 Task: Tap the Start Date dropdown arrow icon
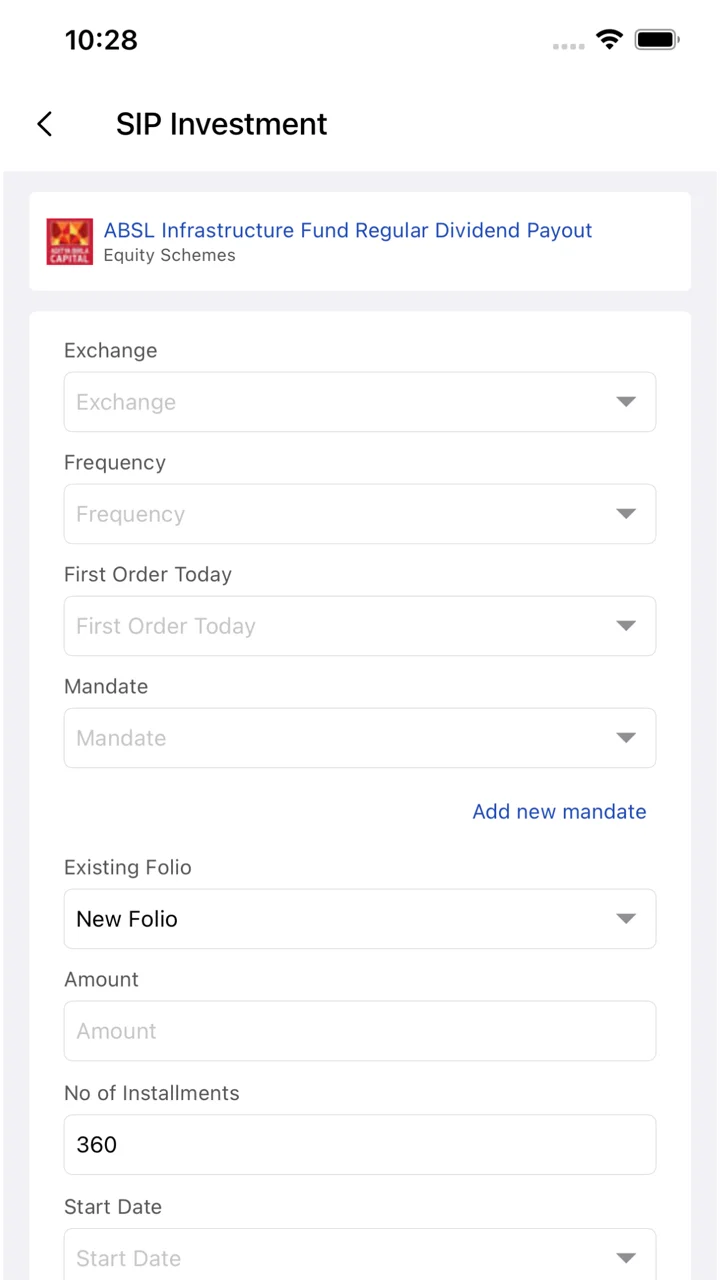pos(626,1258)
